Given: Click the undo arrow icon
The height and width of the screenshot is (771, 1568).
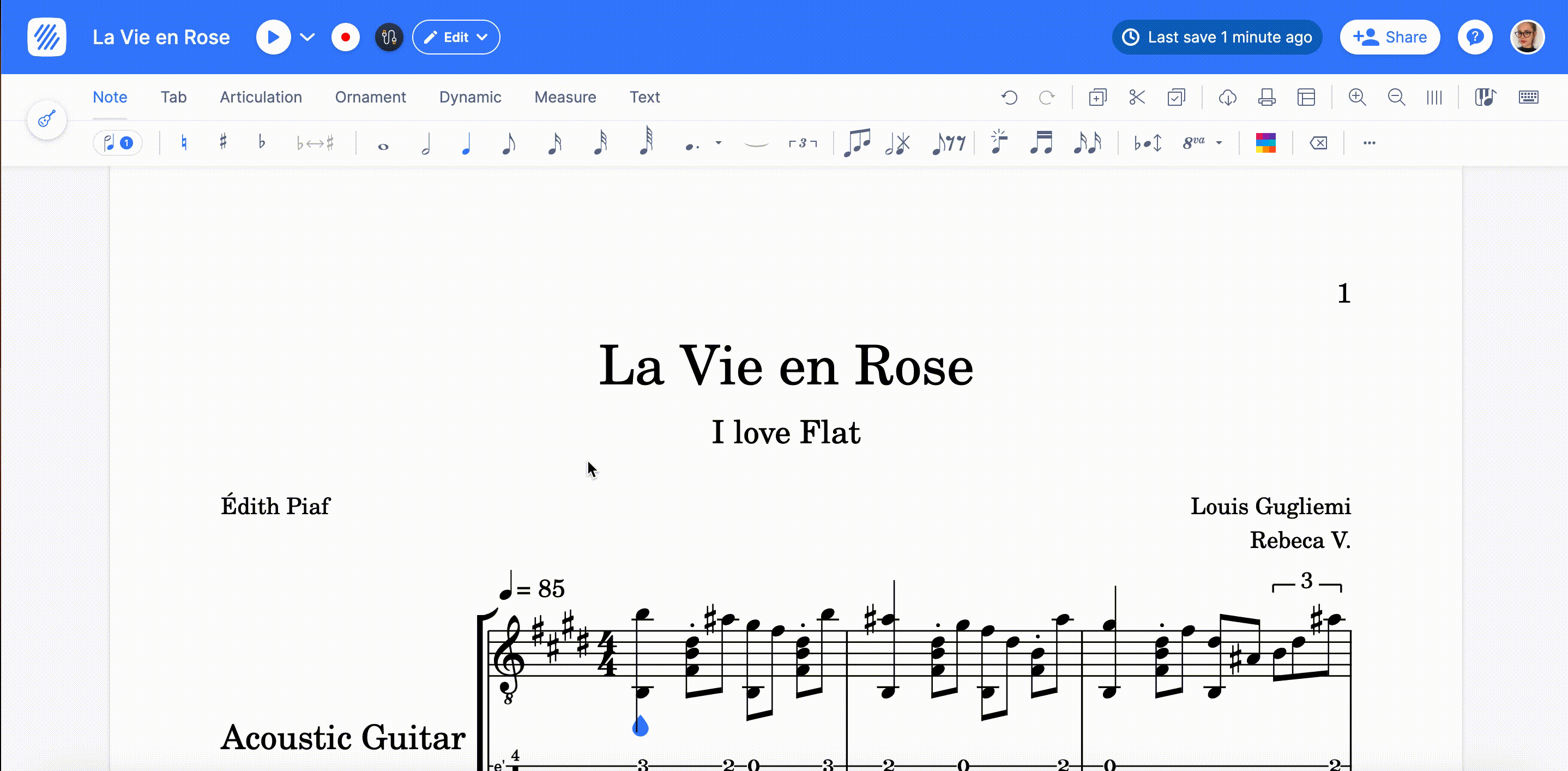Looking at the screenshot, I should pos(1009,98).
